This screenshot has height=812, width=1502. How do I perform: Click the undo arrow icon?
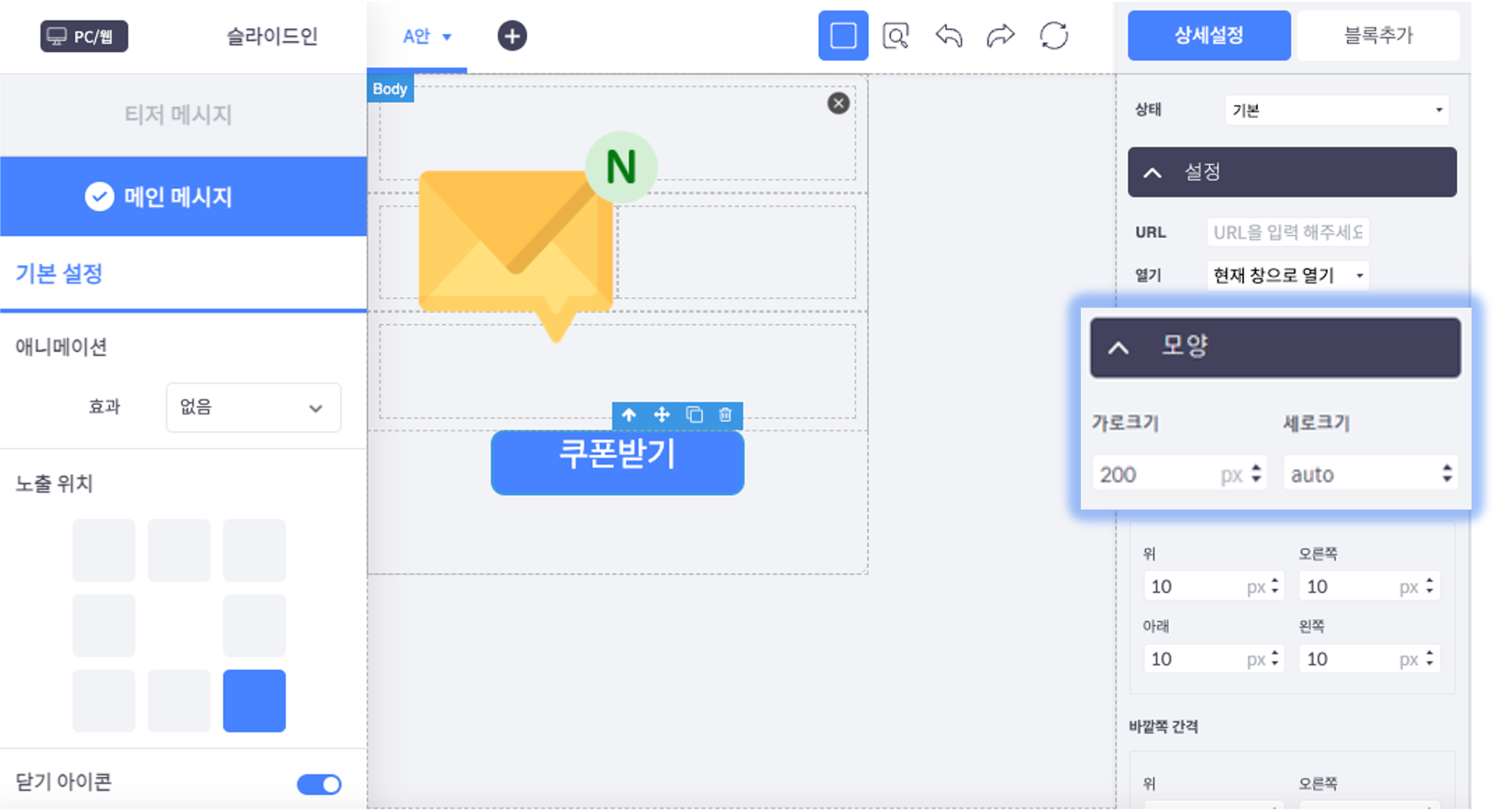click(949, 36)
